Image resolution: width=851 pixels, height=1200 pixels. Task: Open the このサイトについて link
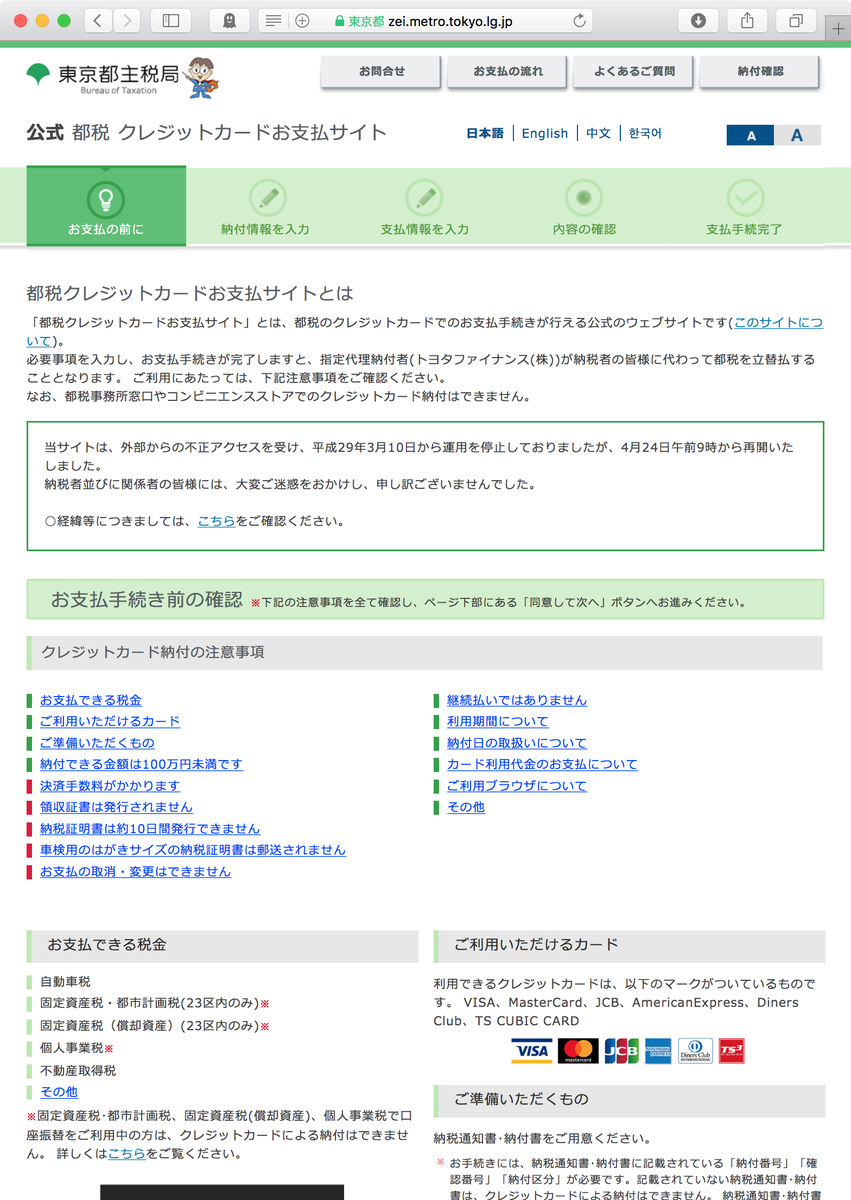coord(779,323)
